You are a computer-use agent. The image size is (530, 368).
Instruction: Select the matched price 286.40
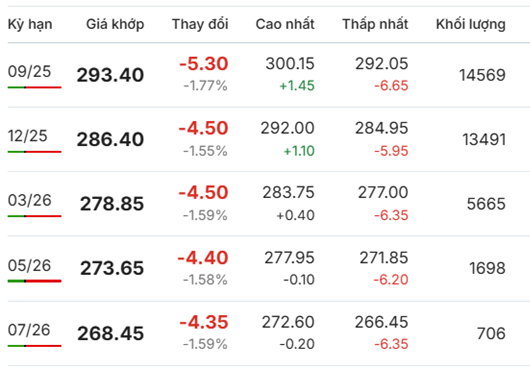[x=111, y=140]
